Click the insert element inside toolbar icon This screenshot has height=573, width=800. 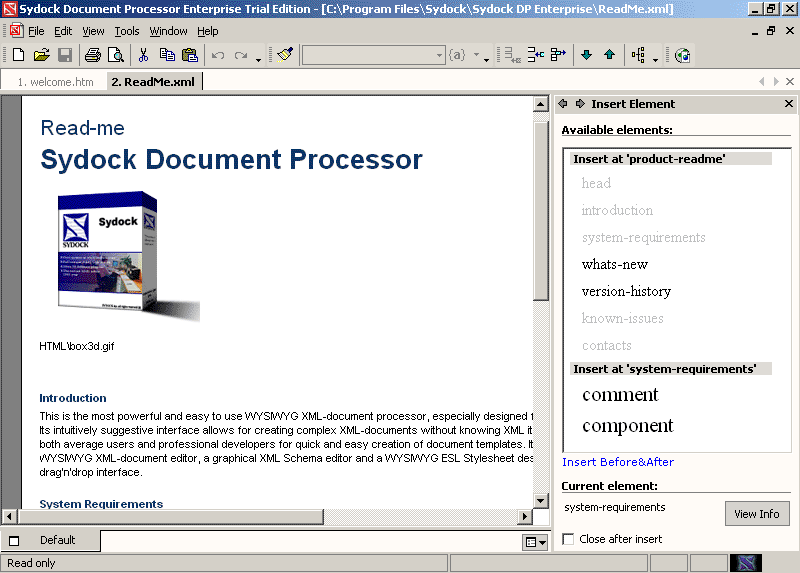pos(535,55)
